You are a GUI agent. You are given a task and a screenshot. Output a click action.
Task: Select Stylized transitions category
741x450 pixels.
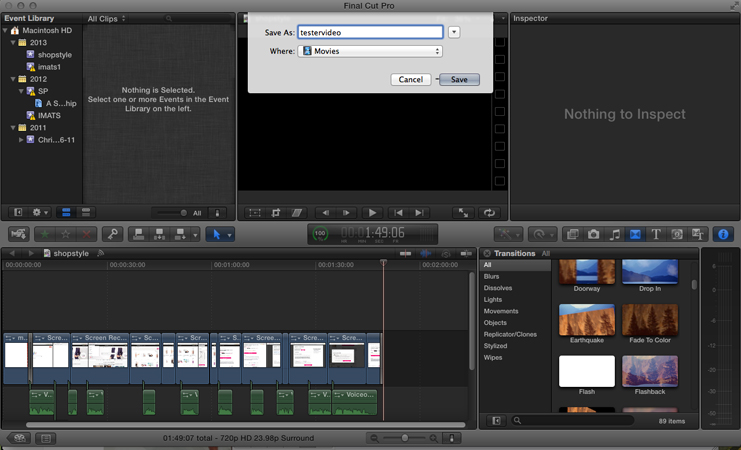(495, 346)
